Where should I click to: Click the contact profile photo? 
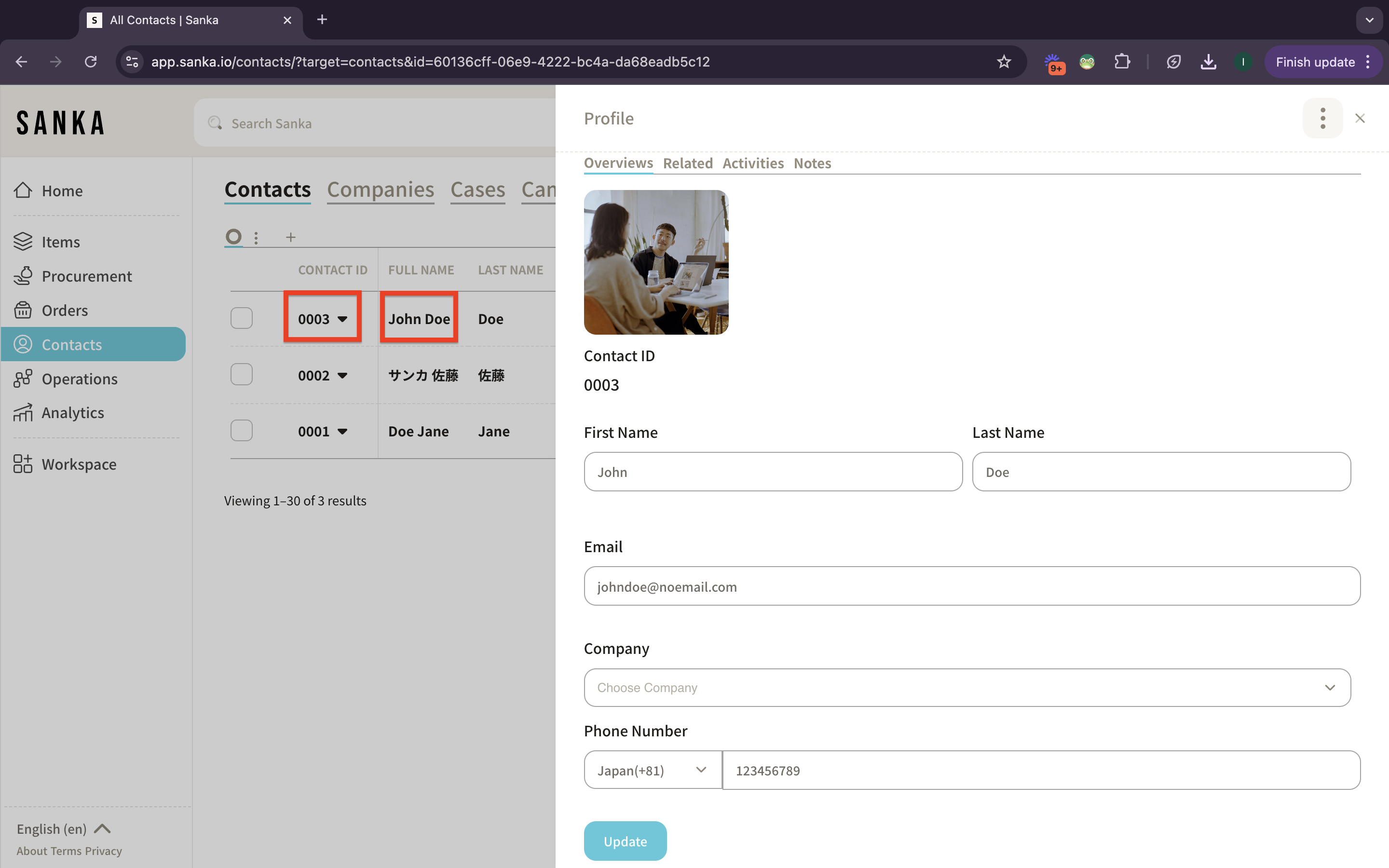point(656,262)
